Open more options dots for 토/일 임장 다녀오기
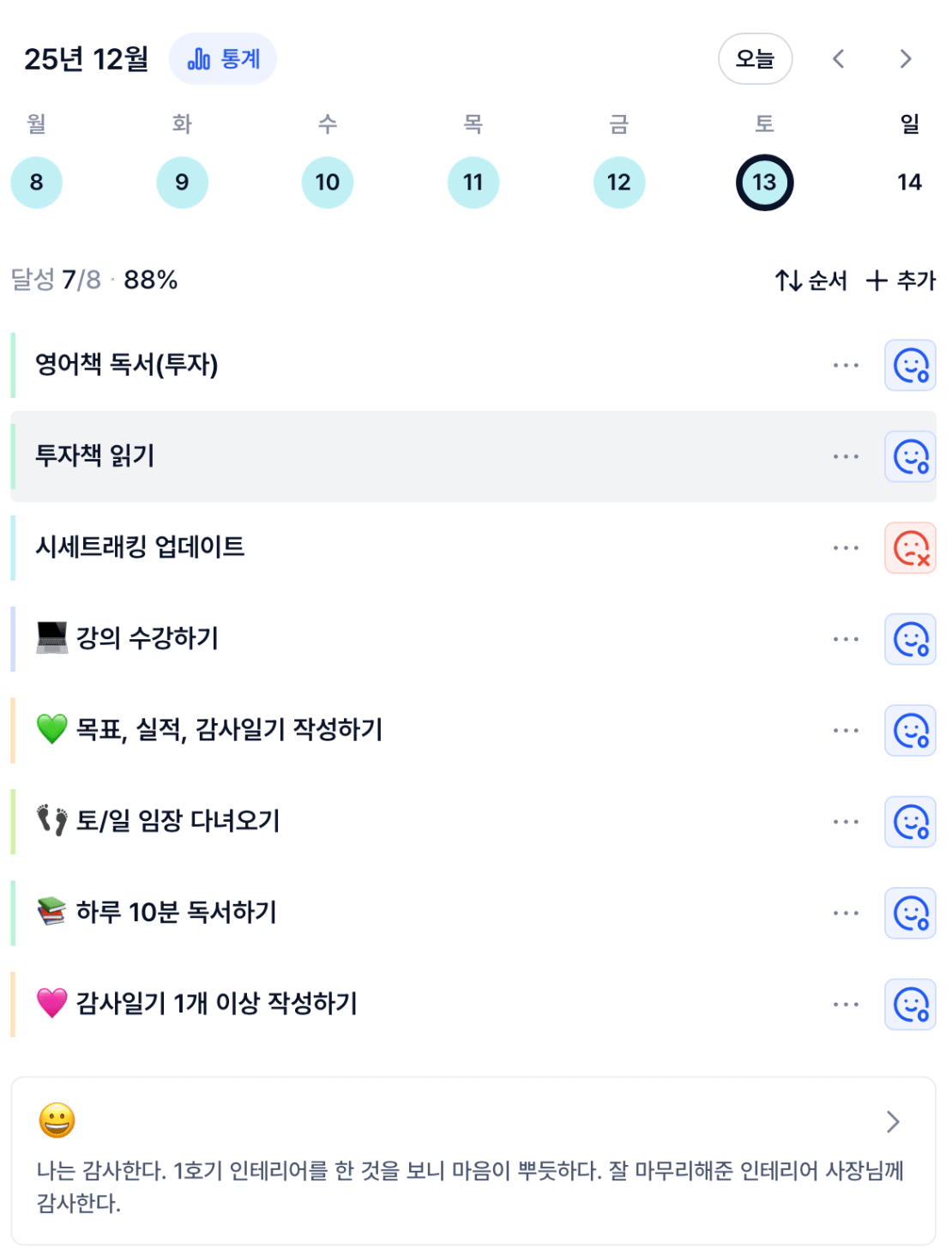This screenshot has width=952, height=1249. click(x=846, y=822)
